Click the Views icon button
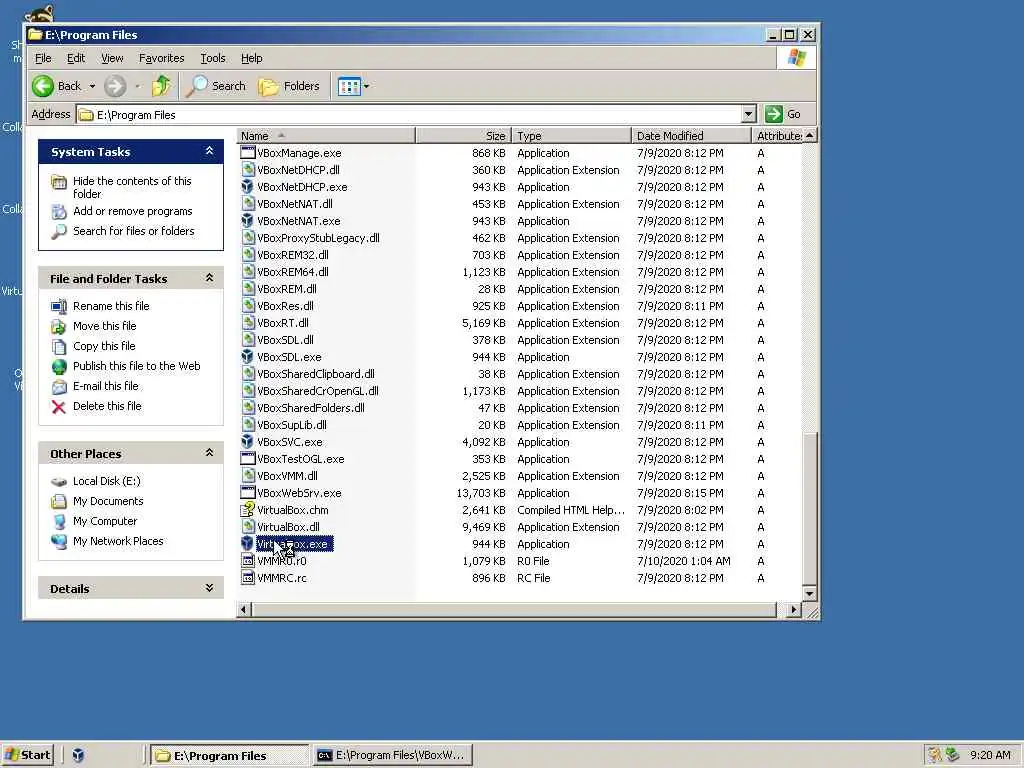The height and width of the screenshot is (768, 1024). pyautogui.click(x=349, y=86)
